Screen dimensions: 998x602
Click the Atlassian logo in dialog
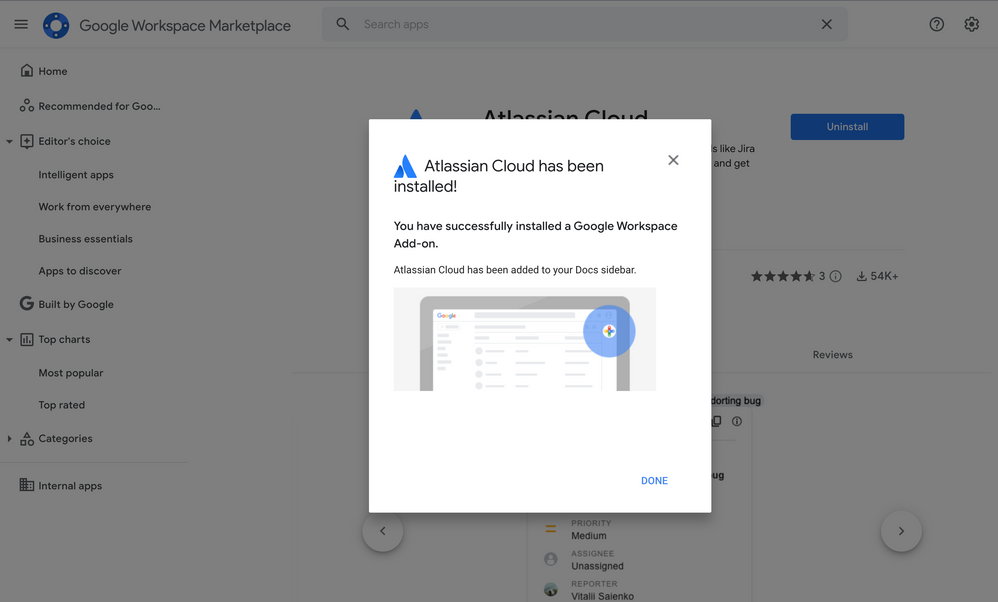[405, 166]
